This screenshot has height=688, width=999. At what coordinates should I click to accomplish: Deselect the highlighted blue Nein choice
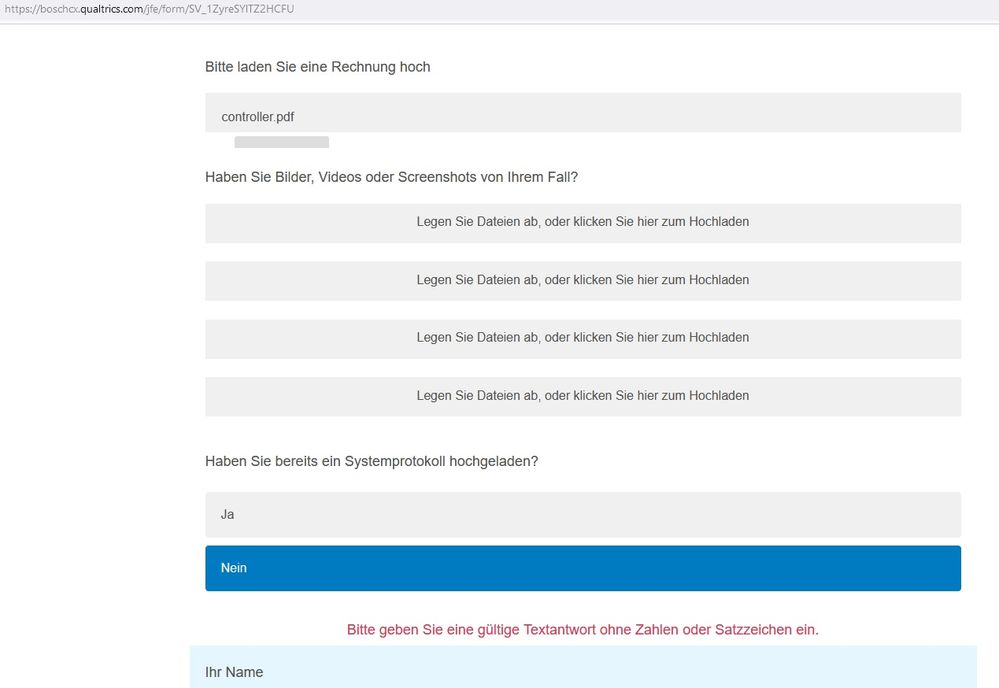tap(582, 567)
